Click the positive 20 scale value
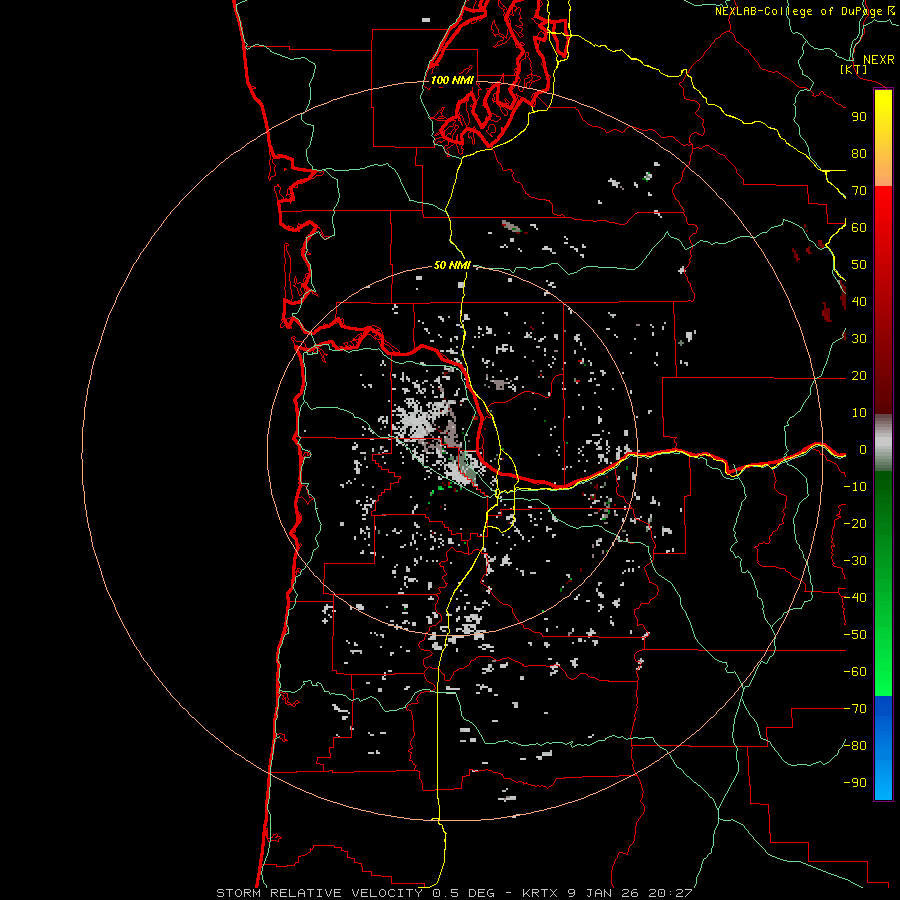This screenshot has height=900, width=900. (859, 376)
